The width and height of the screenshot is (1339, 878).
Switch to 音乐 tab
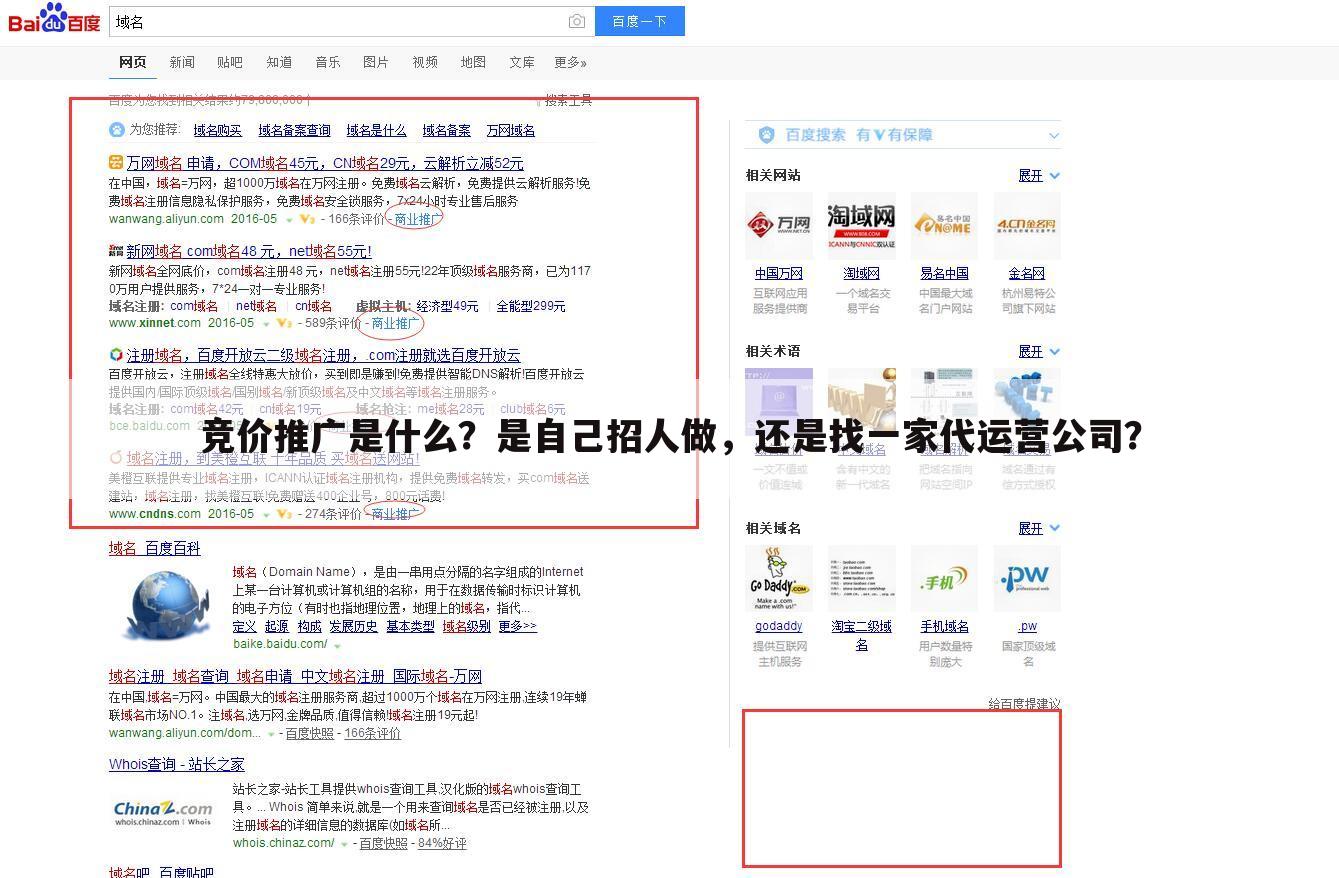coord(328,62)
